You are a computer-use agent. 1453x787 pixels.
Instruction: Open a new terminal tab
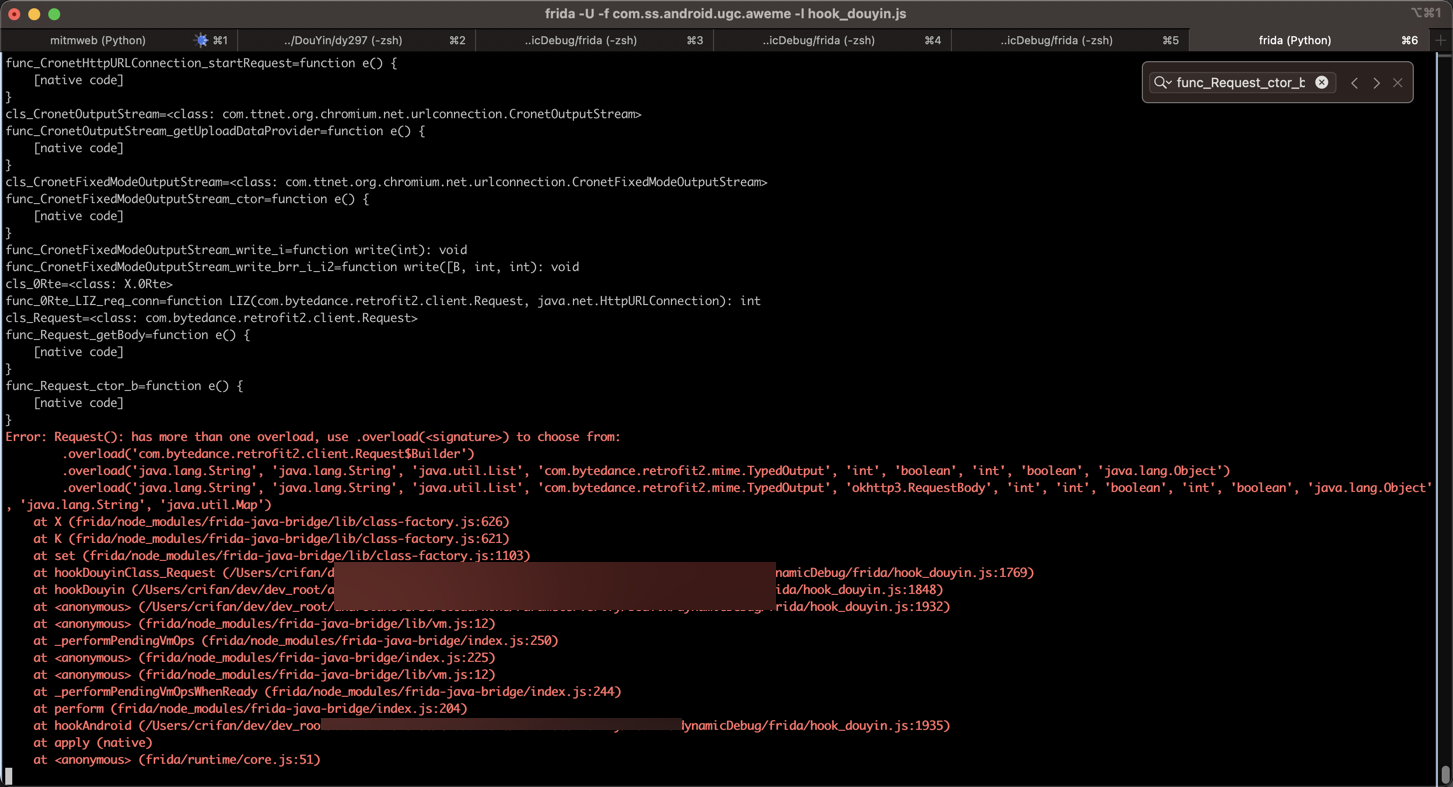(x=1441, y=41)
